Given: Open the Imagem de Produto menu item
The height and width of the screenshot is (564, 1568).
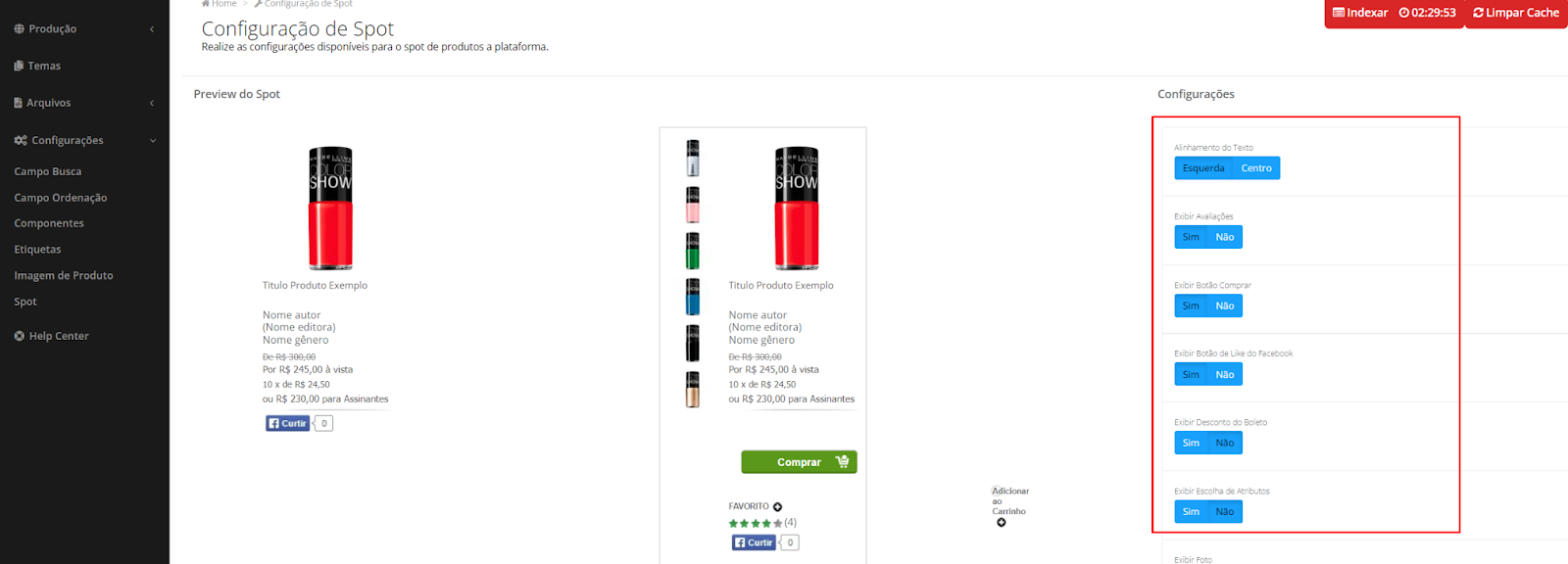Looking at the screenshot, I should tap(64, 275).
